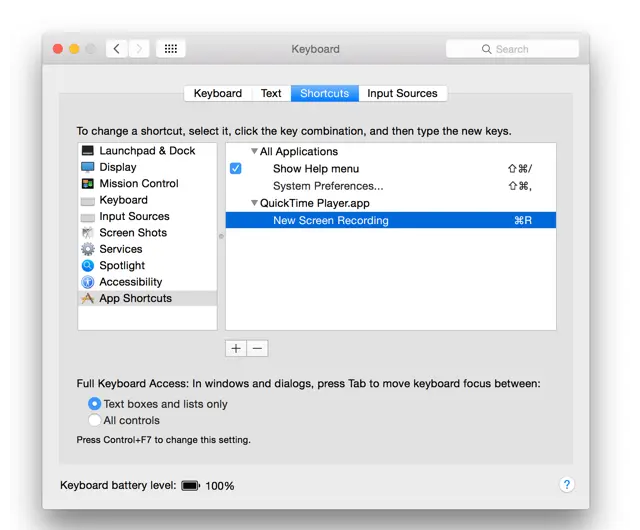
Task: Select the System Preferences... shortcut row
Action: [x=391, y=186]
